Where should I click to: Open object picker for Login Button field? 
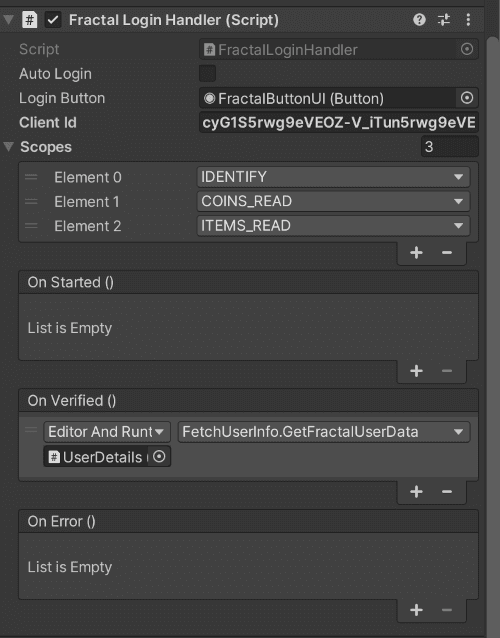point(467,98)
